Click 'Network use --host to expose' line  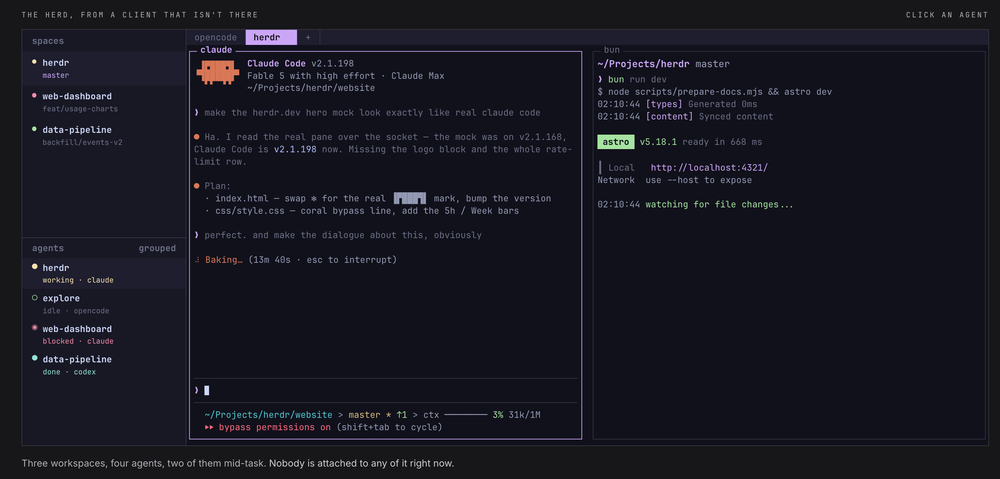[675, 180]
